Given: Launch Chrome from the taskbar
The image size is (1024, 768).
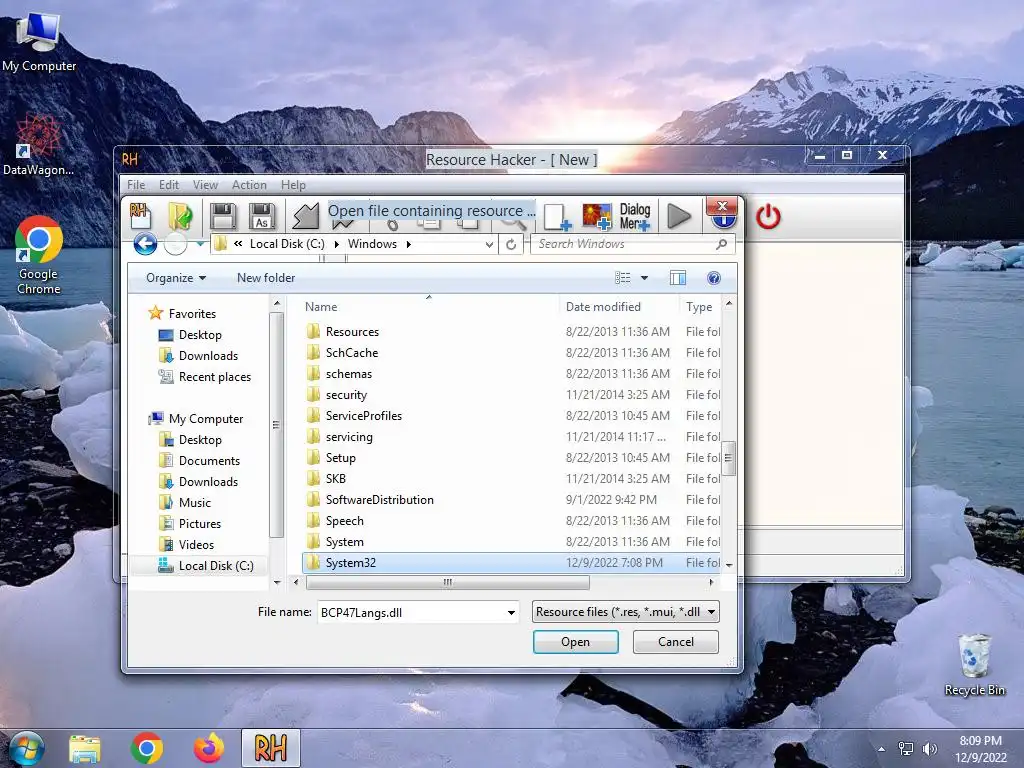Looking at the screenshot, I should click(x=147, y=748).
